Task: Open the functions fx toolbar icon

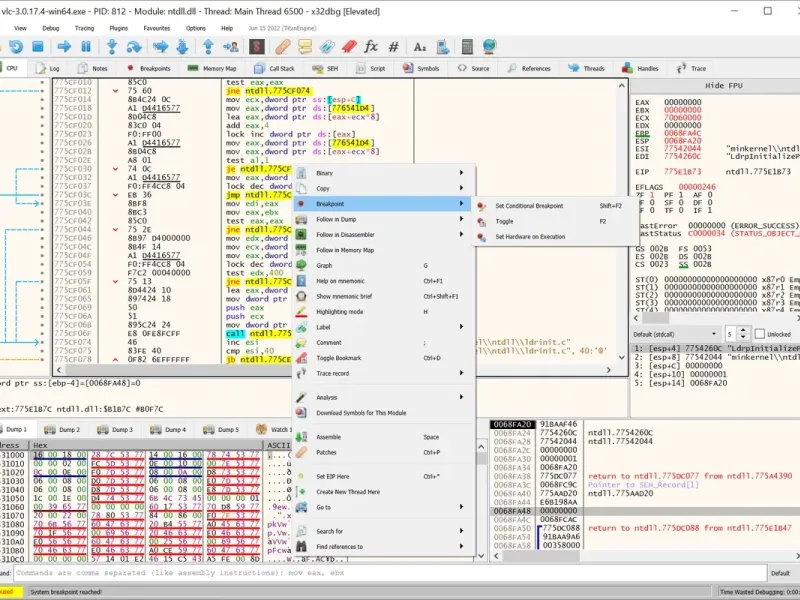Action: tap(371, 47)
